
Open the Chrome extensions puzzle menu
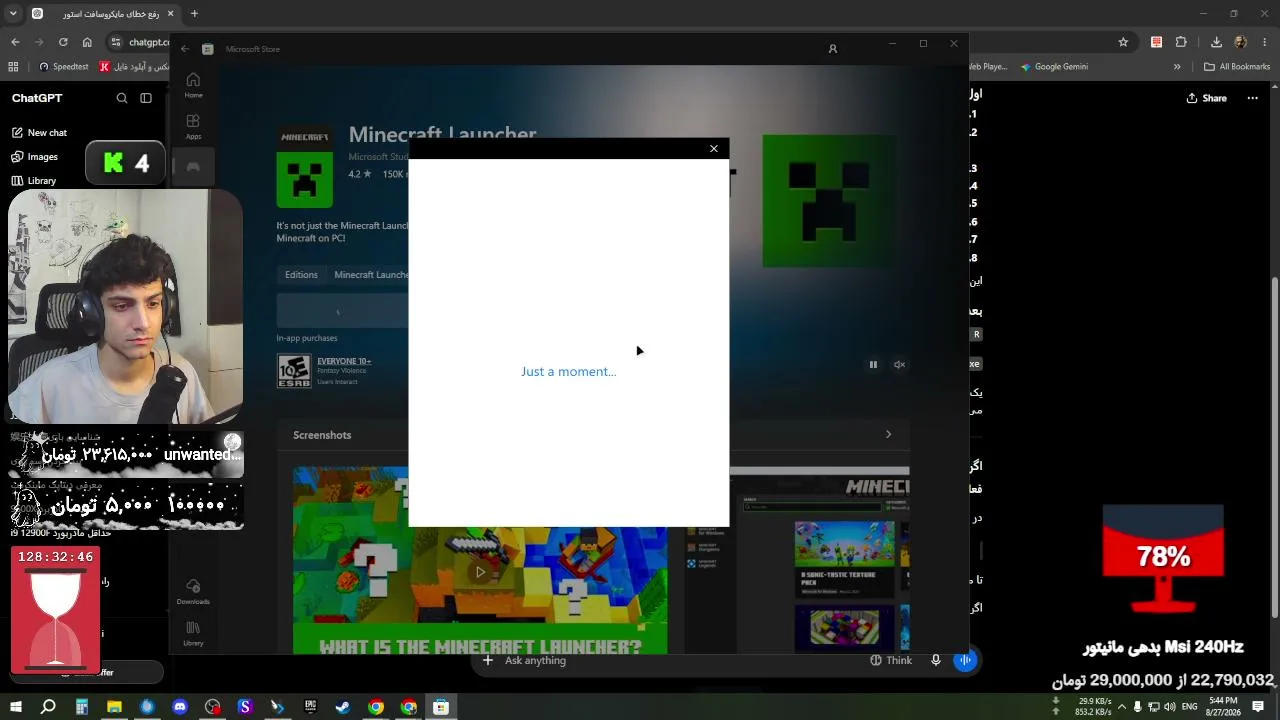tap(1181, 42)
